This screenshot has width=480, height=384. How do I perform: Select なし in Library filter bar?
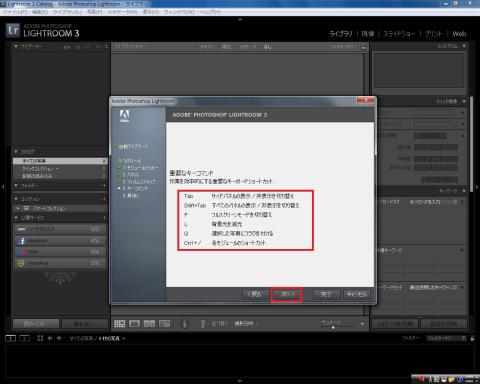click(x=267, y=47)
